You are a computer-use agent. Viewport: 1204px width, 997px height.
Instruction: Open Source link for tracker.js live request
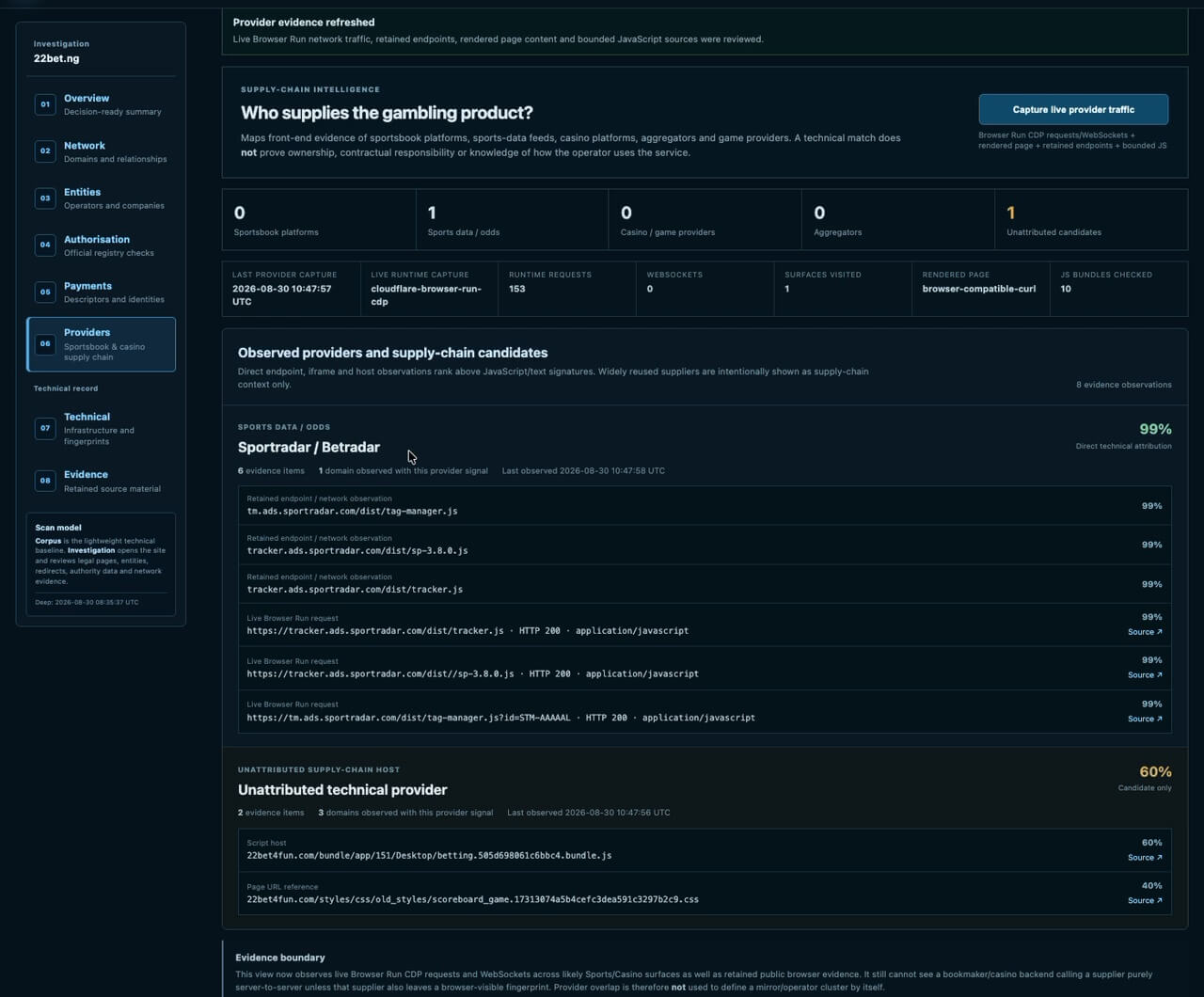[x=1145, y=632]
